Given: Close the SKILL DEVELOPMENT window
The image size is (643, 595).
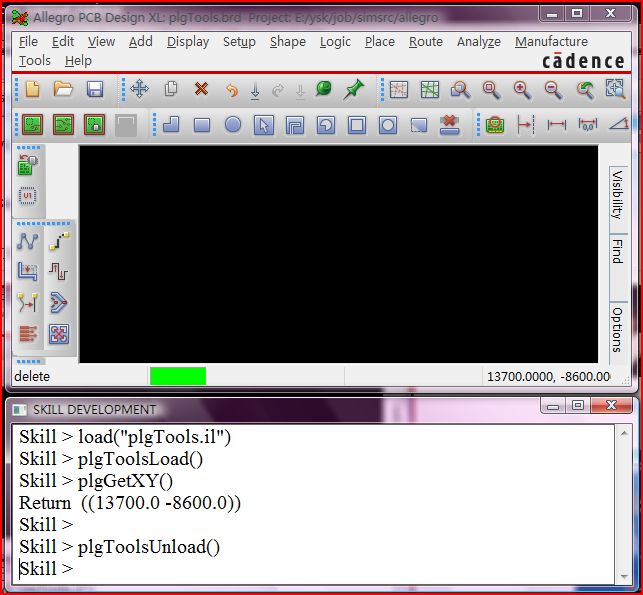Looking at the screenshot, I should click(x=611, y=406).
